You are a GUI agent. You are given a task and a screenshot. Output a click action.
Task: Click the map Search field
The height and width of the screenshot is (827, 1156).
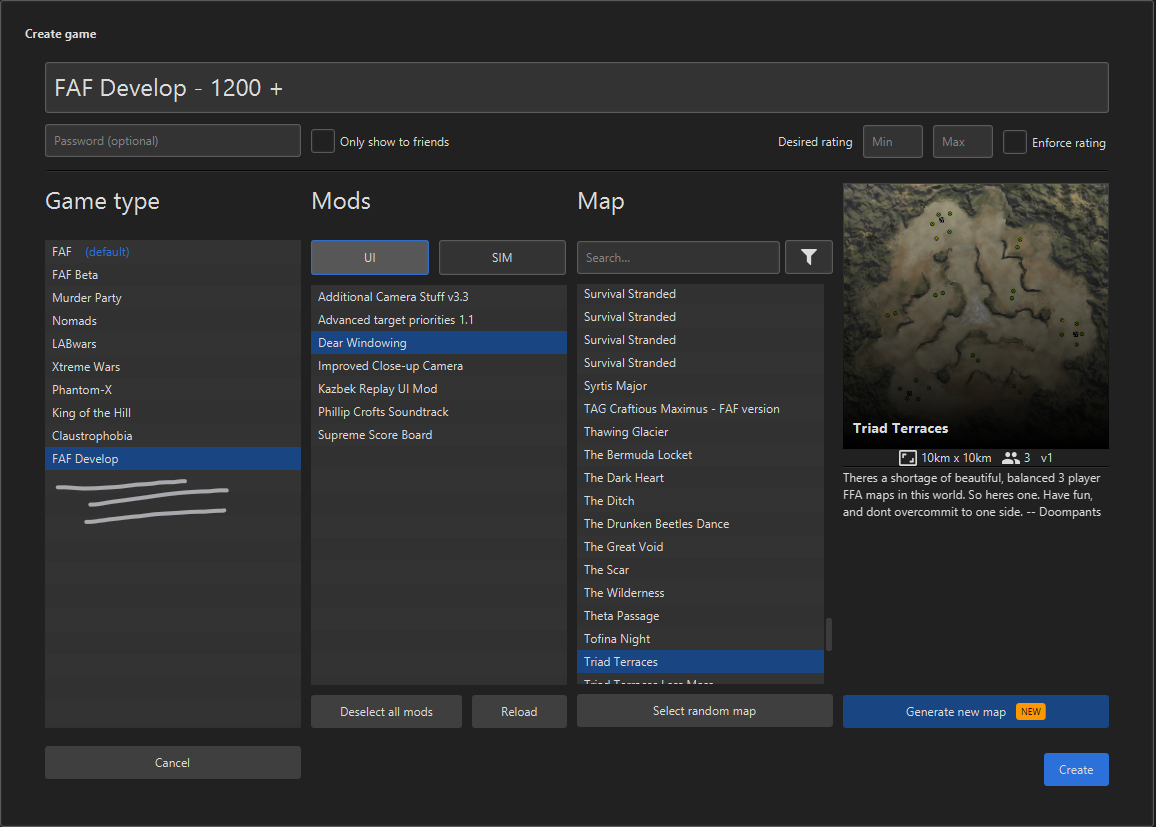(678, 257)
